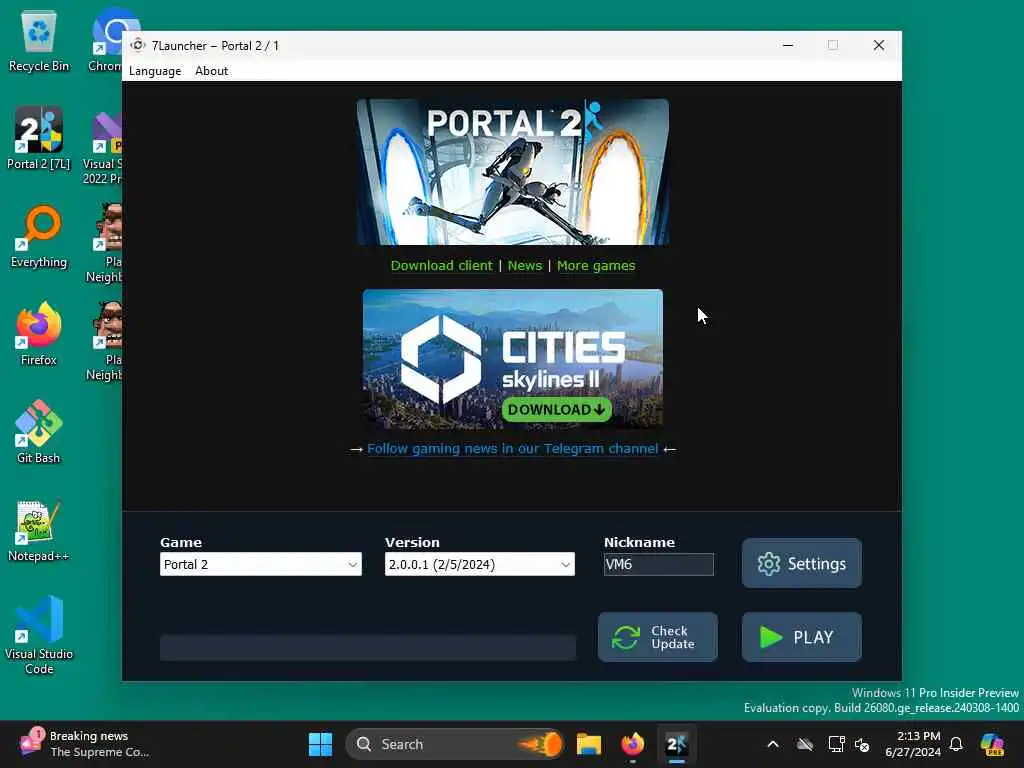This screenshot has width=1024, height=768.
Task: Click the 7Launcher Portal 2 taskbar icon
Action: coord(677,744)
